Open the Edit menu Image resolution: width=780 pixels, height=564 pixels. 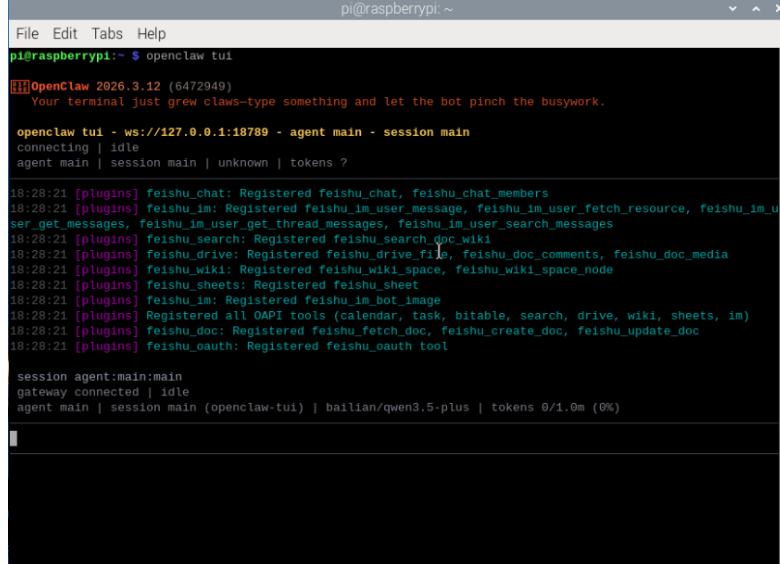coord(65,34)
